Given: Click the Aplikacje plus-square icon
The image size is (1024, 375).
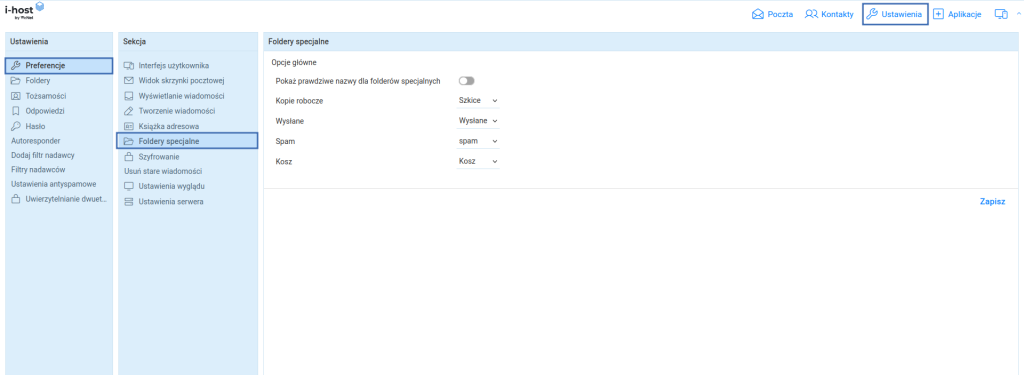Looking at the screenshot, I should tap(938, 14).
